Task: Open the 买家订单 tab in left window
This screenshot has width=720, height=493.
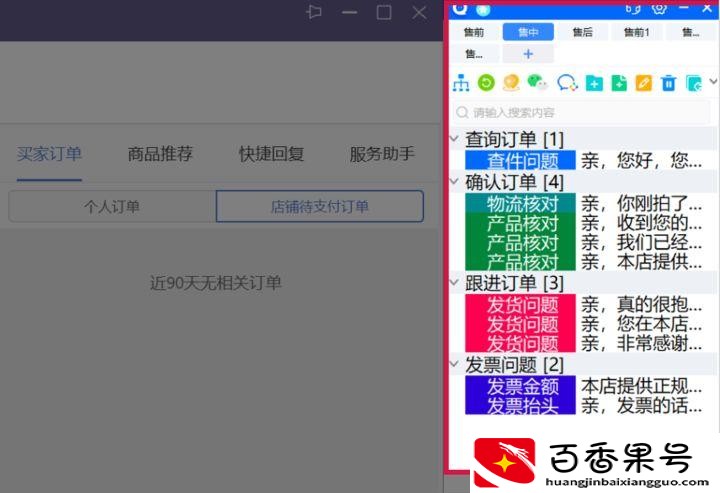Action: click(x=49, y=154)
